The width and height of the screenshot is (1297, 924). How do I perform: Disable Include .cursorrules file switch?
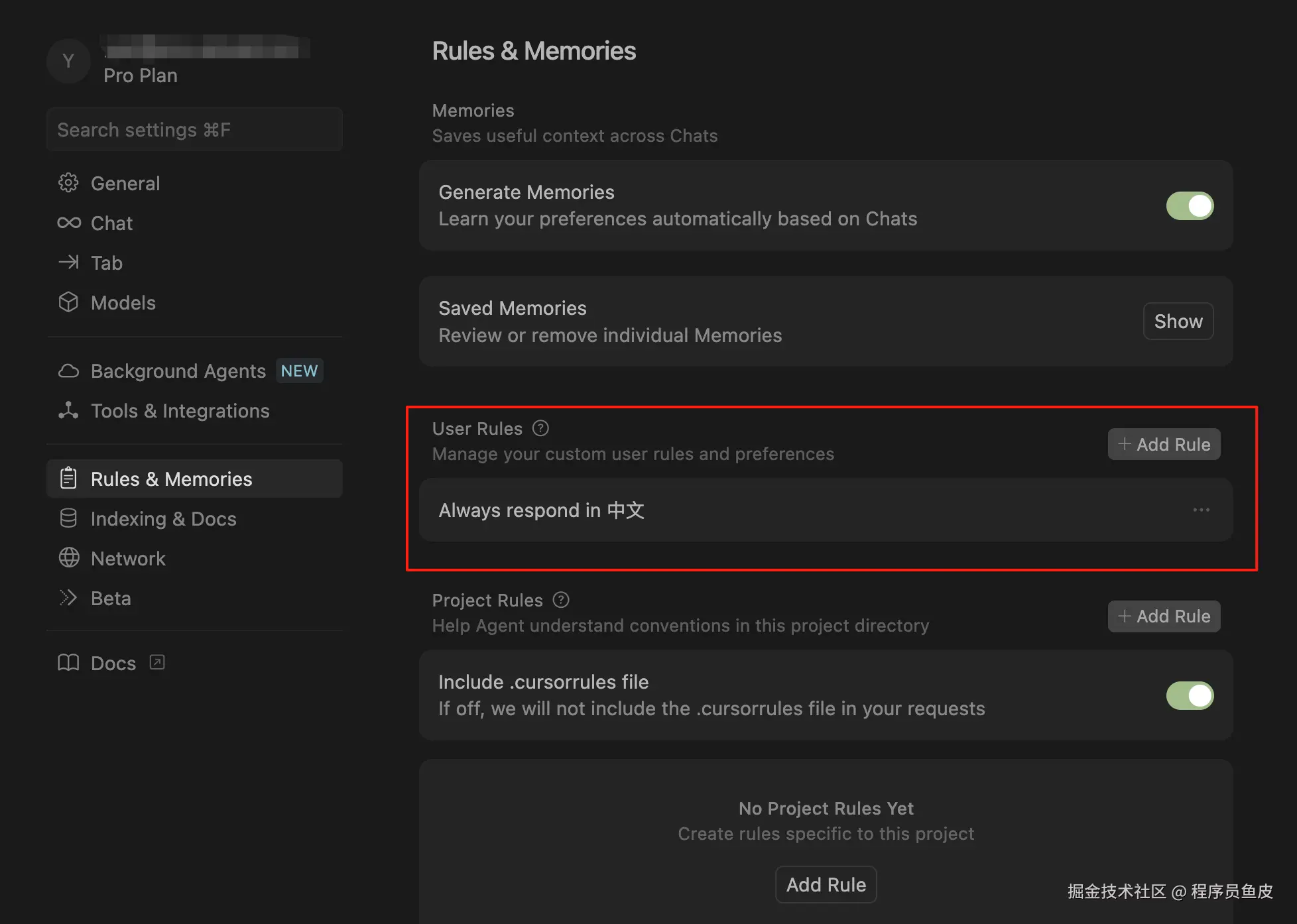pos(1190,695)
